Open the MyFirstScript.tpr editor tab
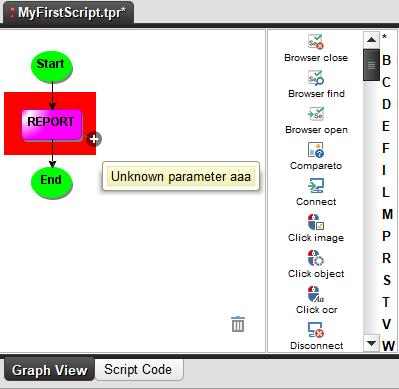399x389 pixels. coord(68,13)
